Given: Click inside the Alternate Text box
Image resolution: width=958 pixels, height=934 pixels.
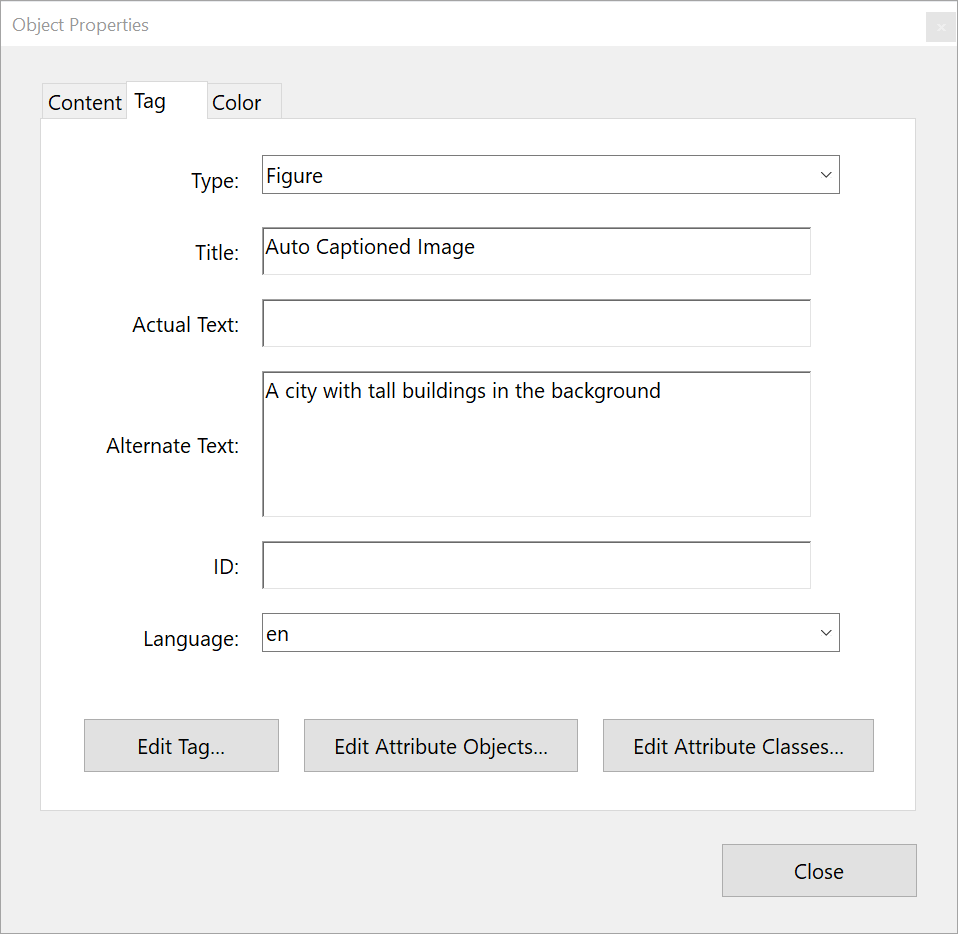Looking at the screenshot, I should 536,443.
